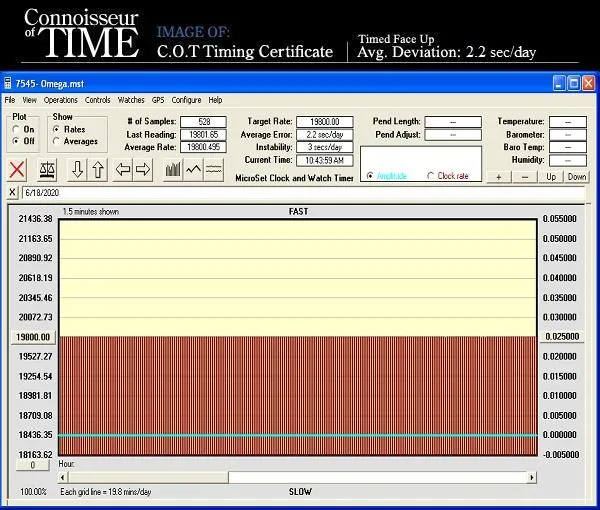Click the Pend Adjust field
This screenshot has width=600, height=510.
pos(453,135)
